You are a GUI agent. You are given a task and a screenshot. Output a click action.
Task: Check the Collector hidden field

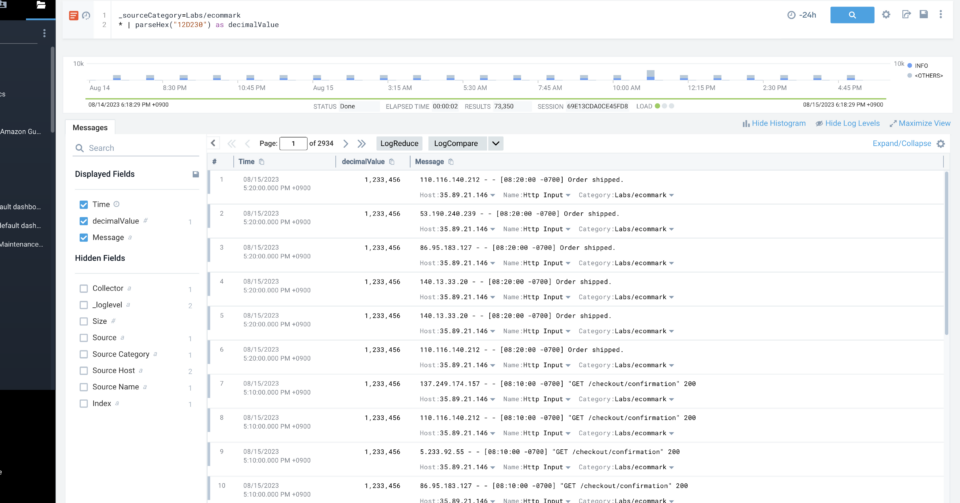tap(84, 288)
